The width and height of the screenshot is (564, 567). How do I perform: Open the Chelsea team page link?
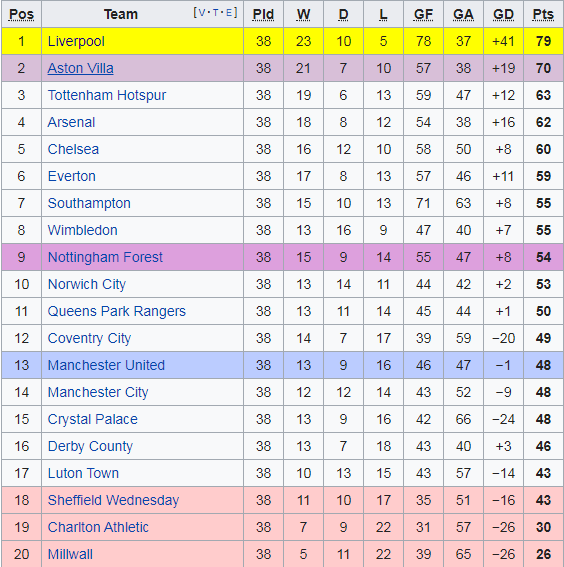tap(73, 149)
